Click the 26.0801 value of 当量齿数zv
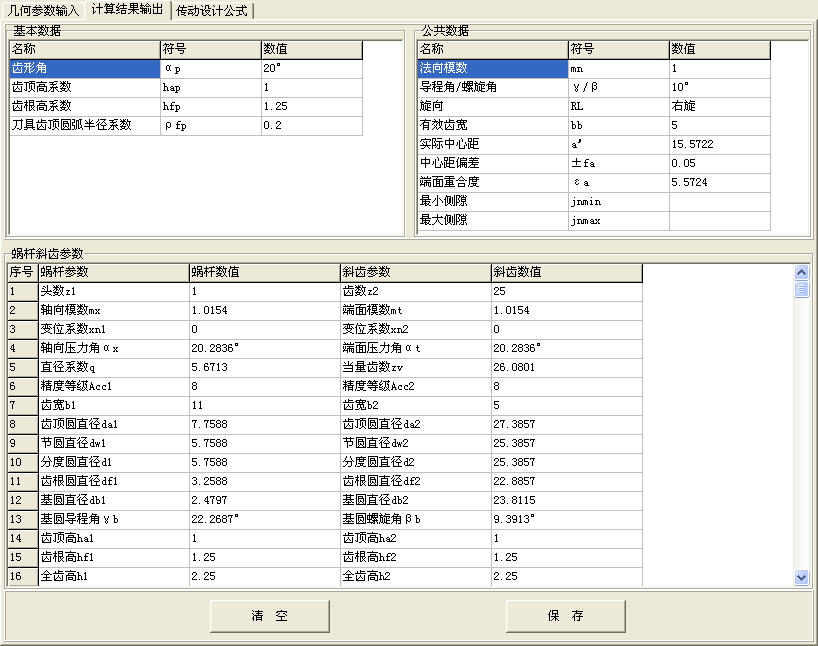Viewport: 818px width, 646px height. 567,367
